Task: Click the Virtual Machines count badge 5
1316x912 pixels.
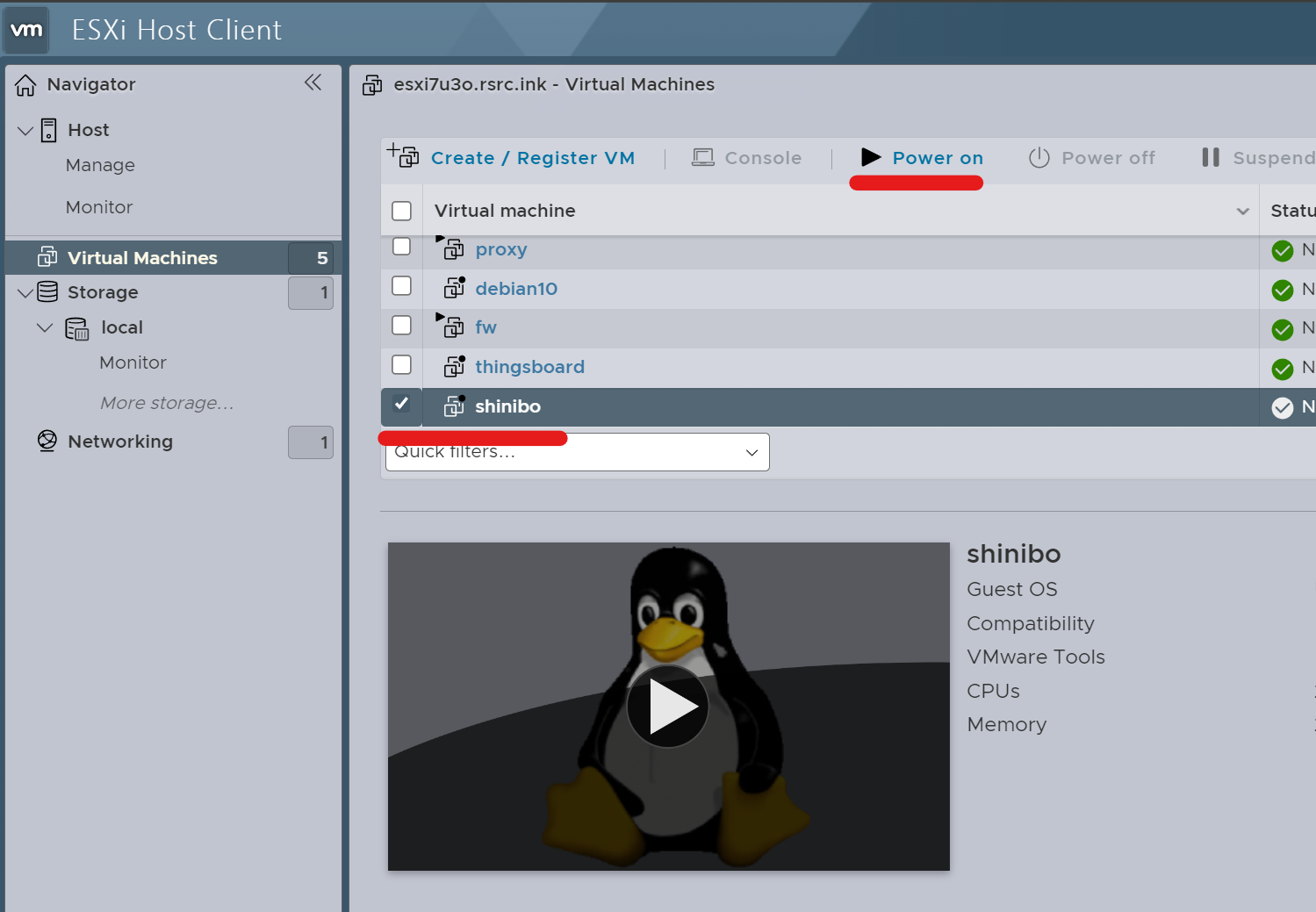Action: coord(311,258)
